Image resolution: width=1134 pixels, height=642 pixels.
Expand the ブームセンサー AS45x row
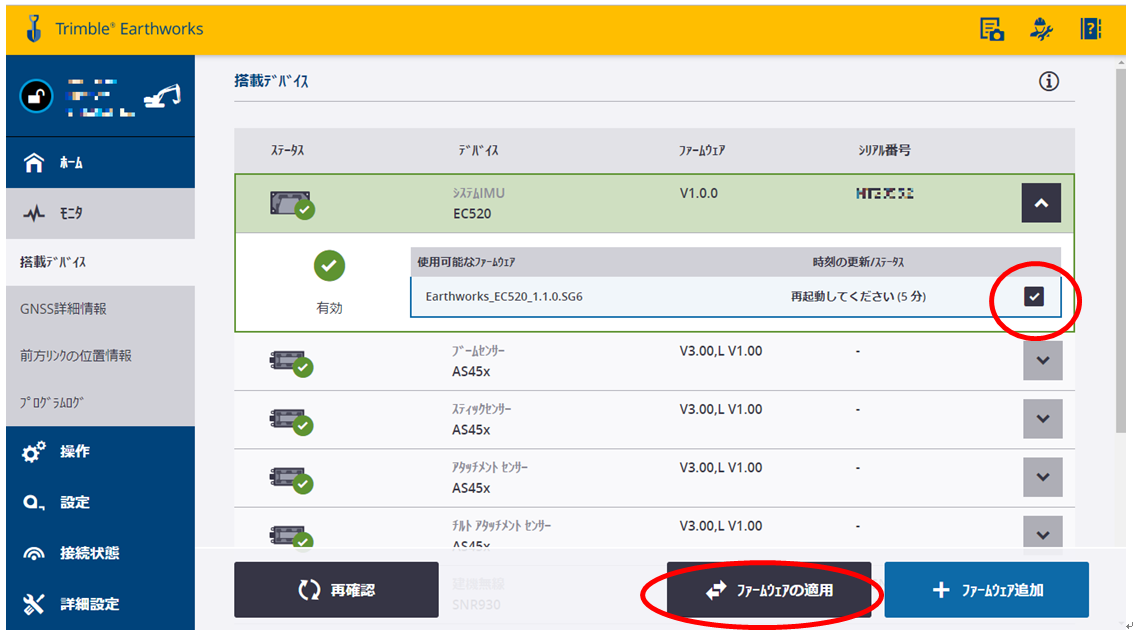[x=1042, y=361]
